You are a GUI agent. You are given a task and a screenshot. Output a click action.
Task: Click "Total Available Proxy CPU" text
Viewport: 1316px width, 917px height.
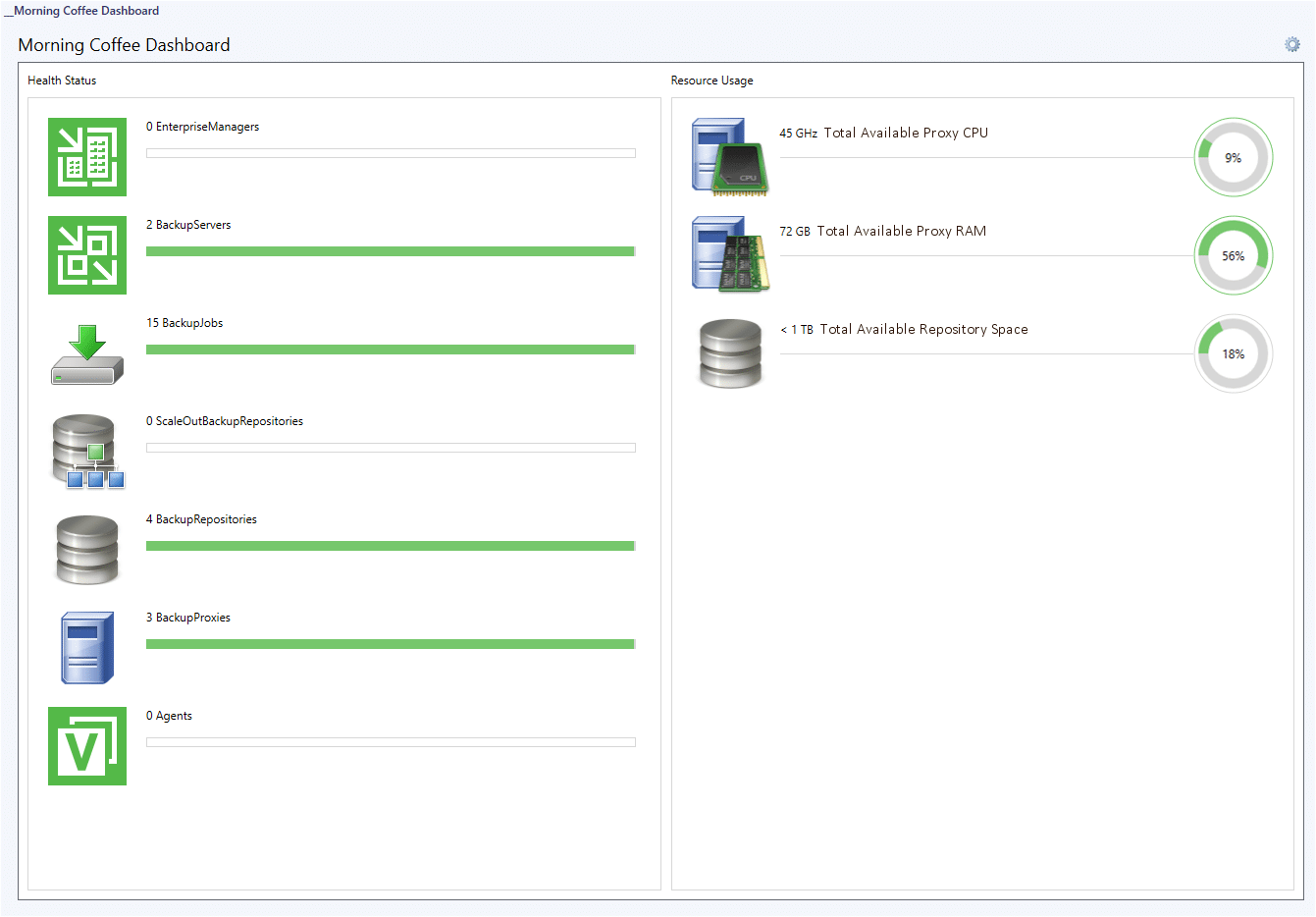pos(906,133)
